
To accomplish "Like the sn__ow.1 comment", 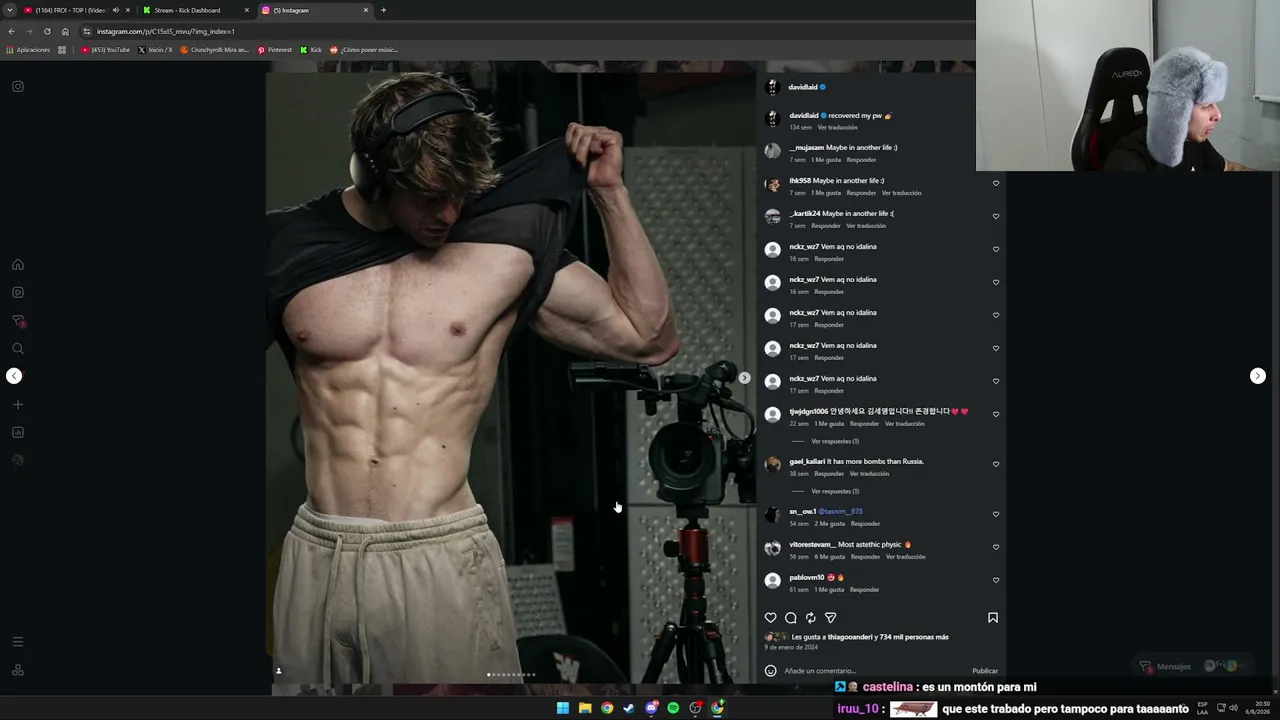I will [x=996, y=514].
